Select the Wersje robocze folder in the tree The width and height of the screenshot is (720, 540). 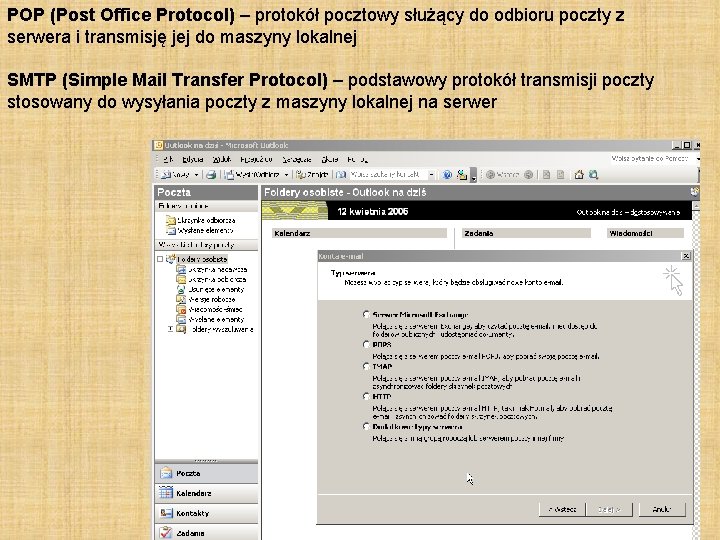[206, 299]
